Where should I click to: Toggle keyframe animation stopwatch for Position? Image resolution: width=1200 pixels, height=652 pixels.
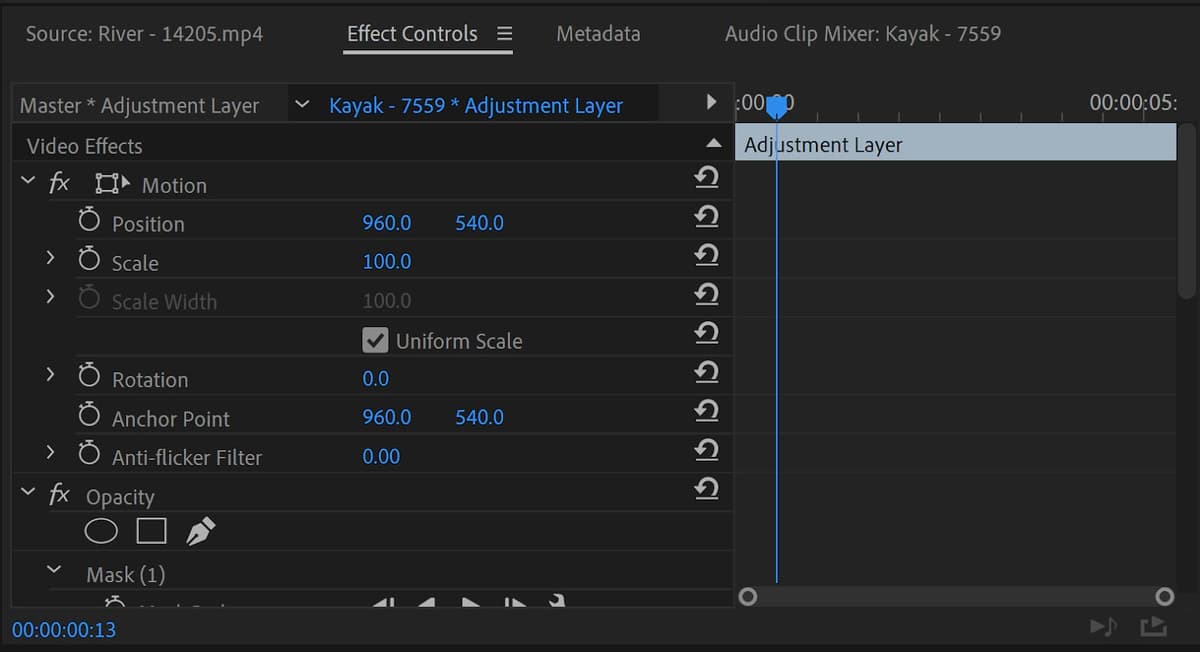88,221
